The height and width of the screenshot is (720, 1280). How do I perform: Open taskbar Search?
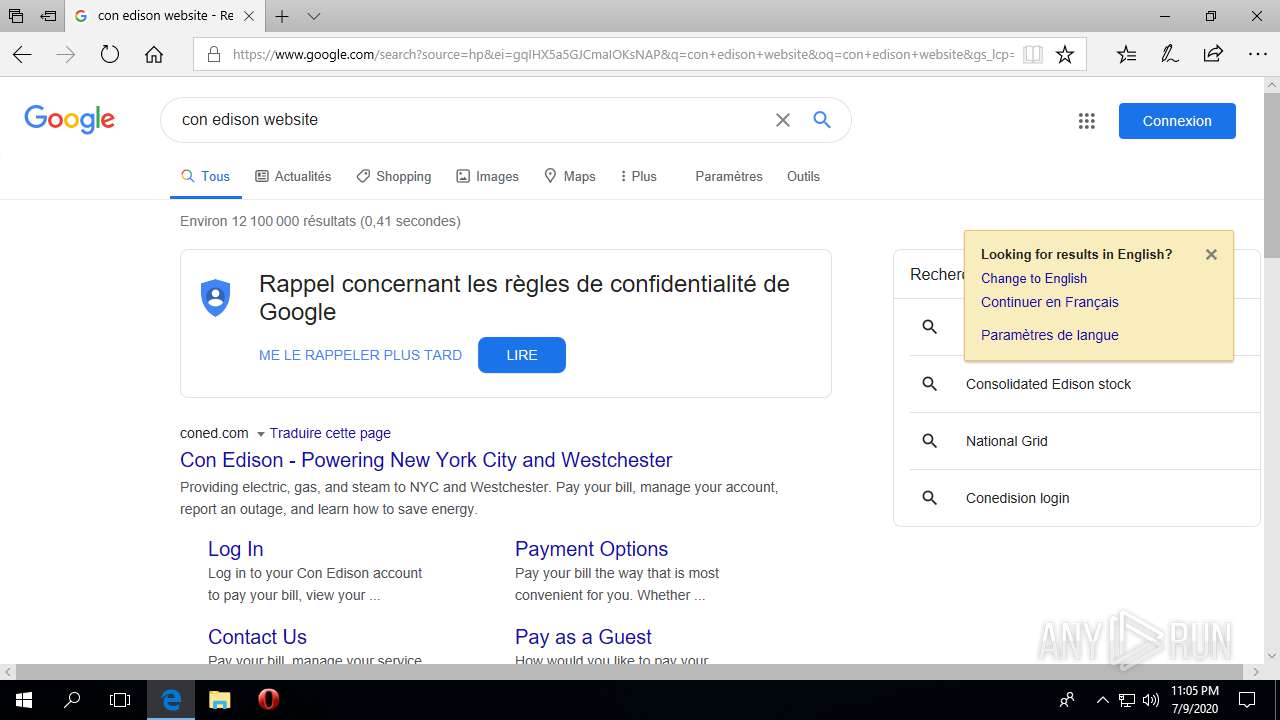tap(72, 700)
